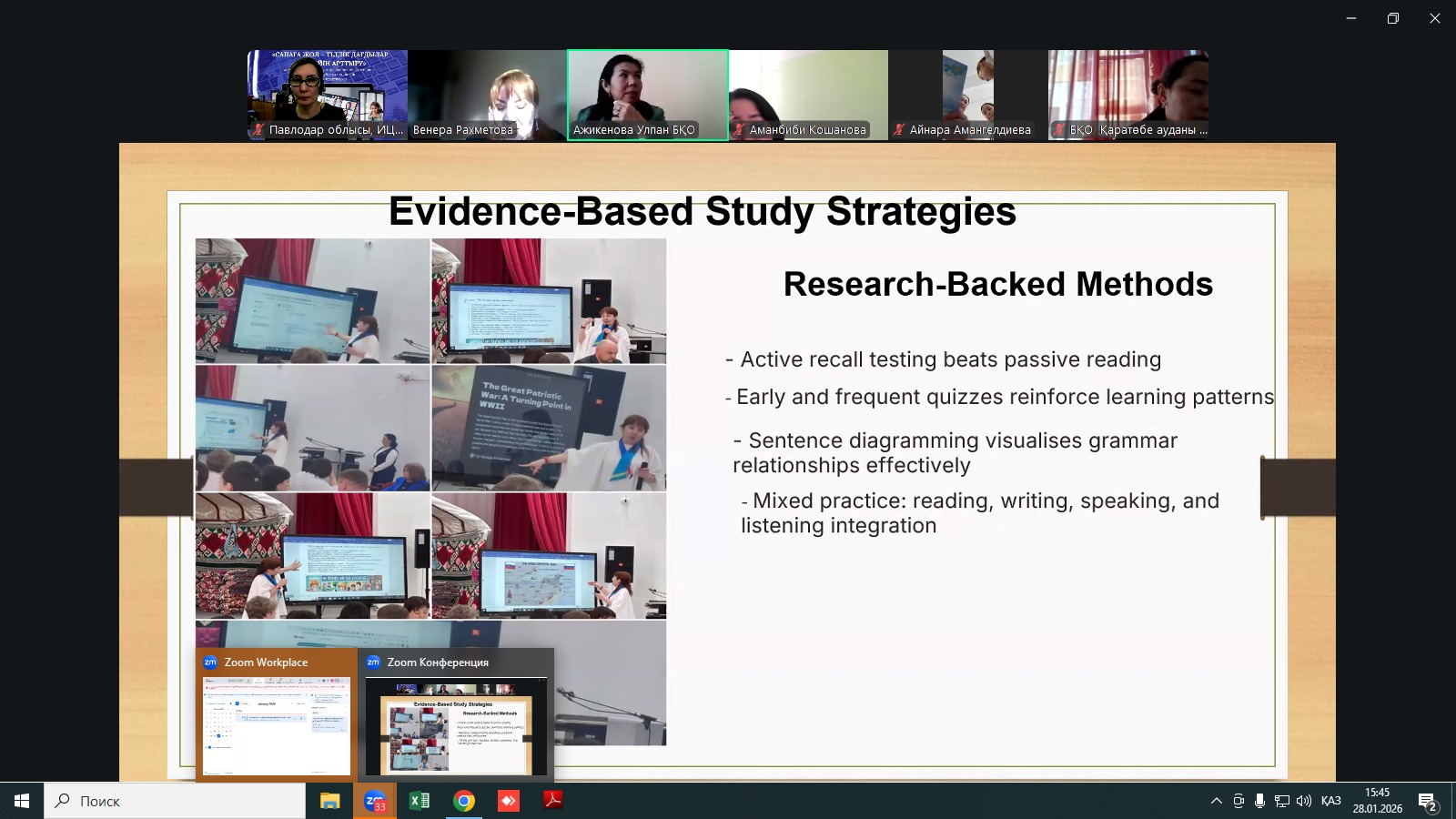Open the clock showing 15:45
The width and height of the screenshot is (1456, 819).
tap(1377, 801)
